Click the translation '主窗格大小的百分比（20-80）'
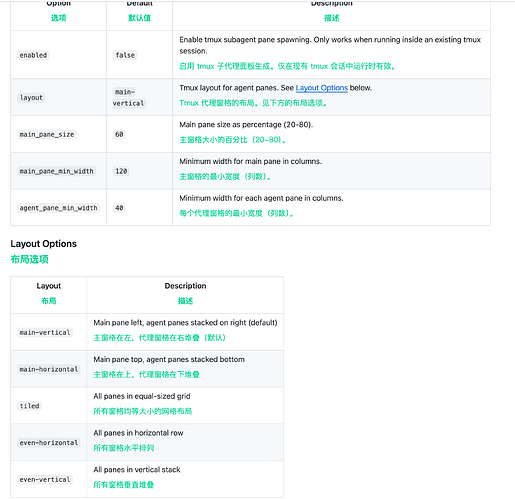 232,140
